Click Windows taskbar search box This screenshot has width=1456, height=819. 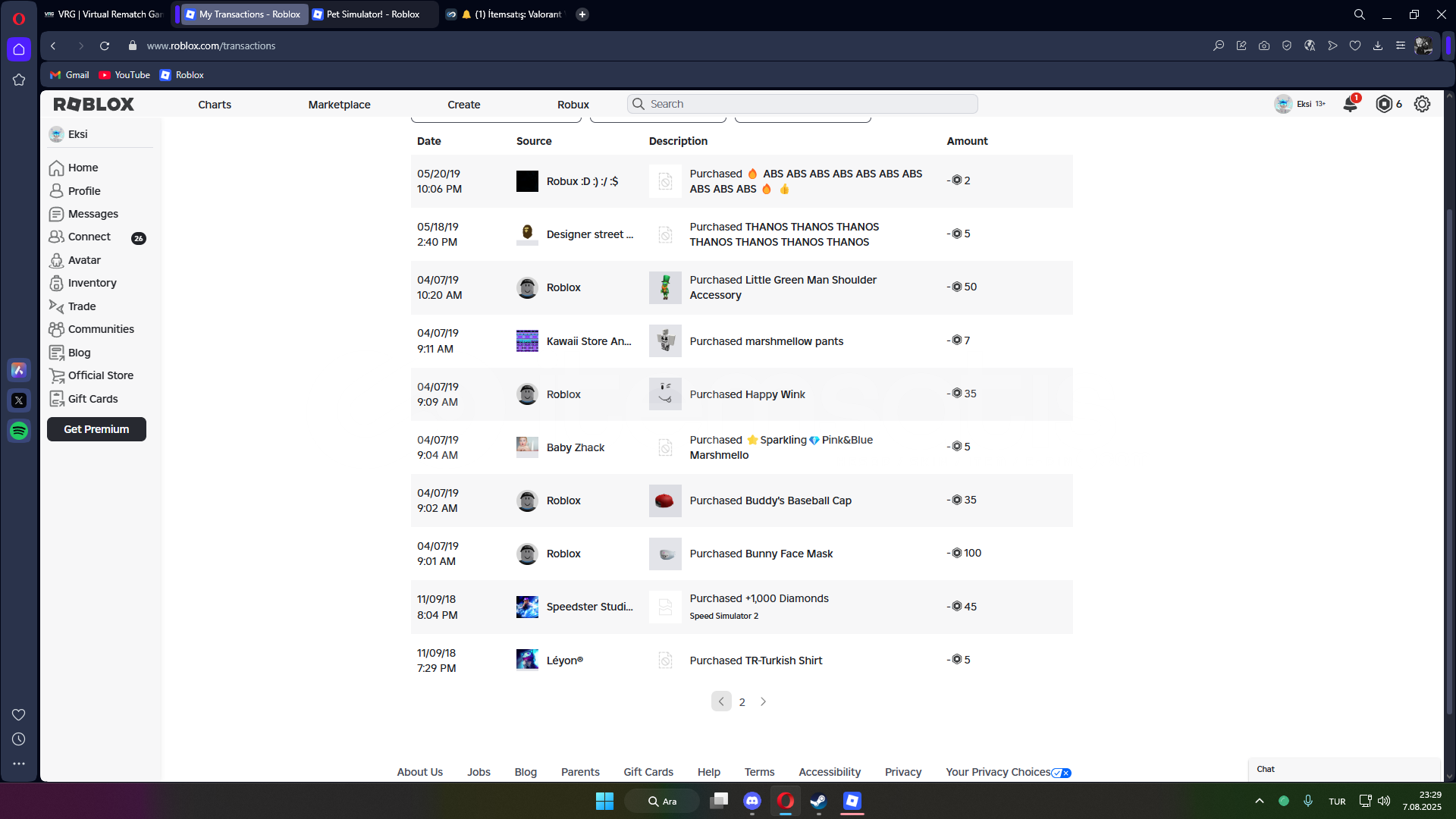tap(661, 801)
